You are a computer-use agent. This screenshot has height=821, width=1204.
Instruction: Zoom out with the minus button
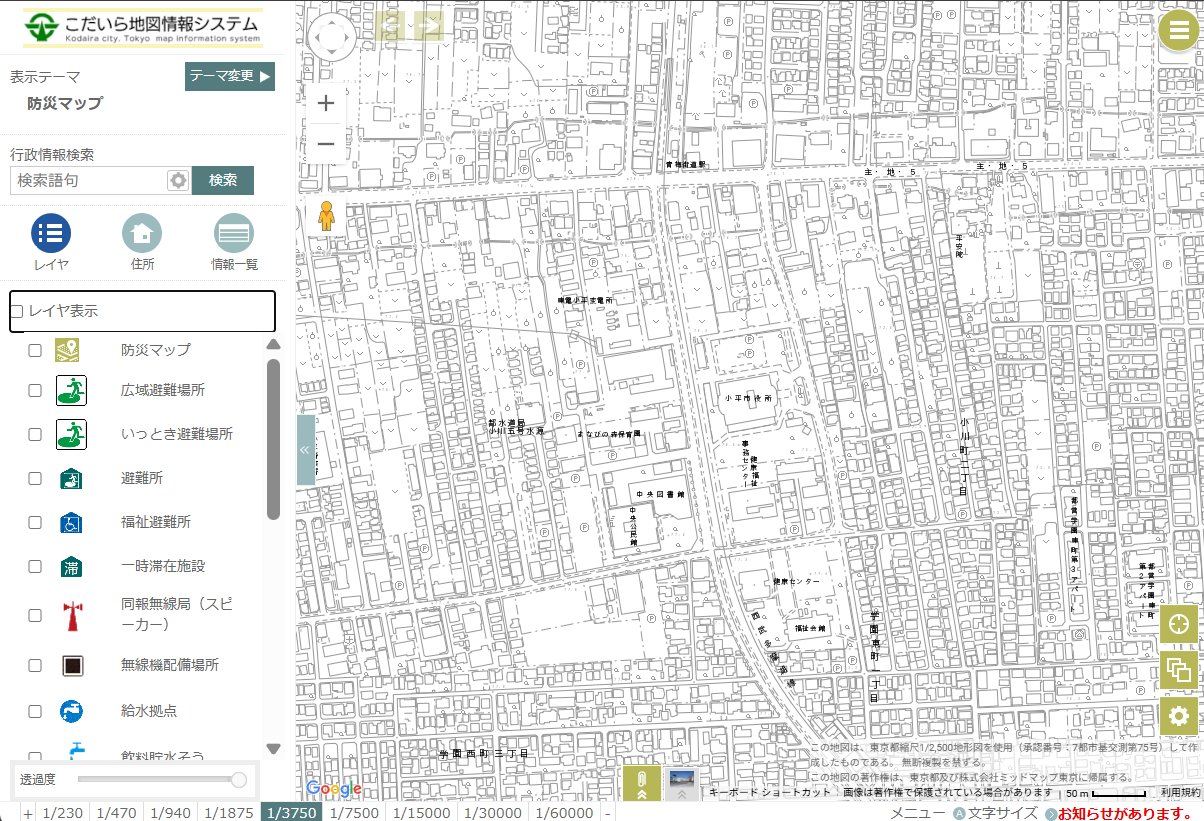coord(326,144)
